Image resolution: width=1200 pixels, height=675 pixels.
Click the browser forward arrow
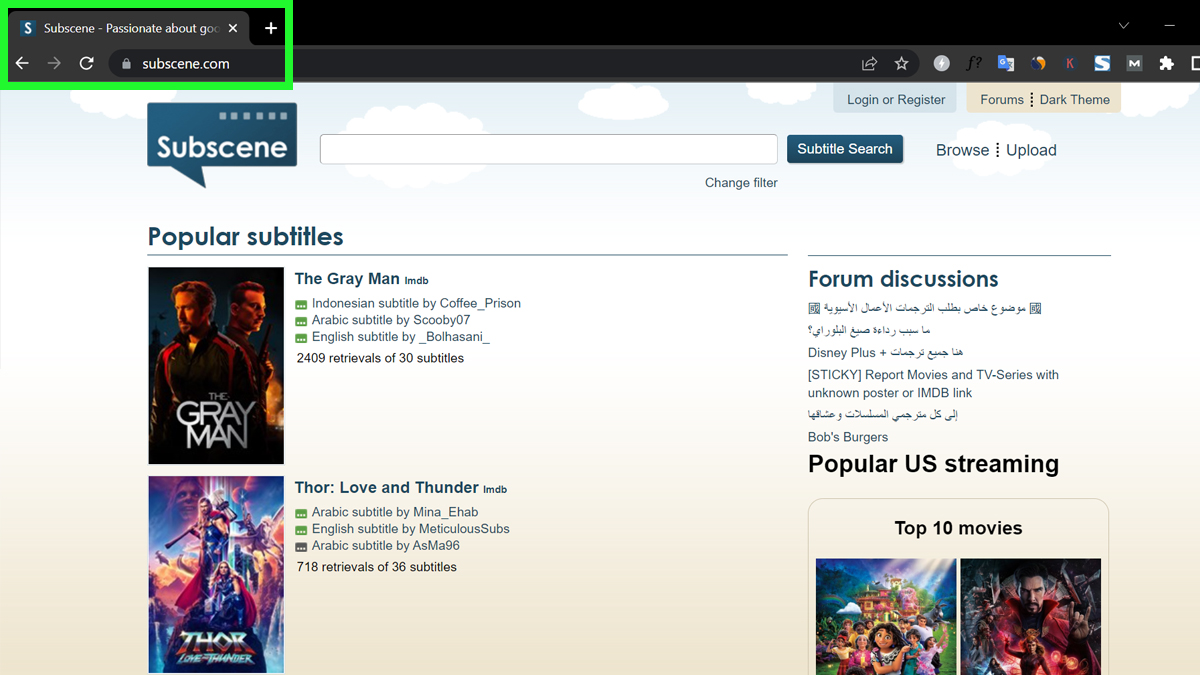click(54, 63)
